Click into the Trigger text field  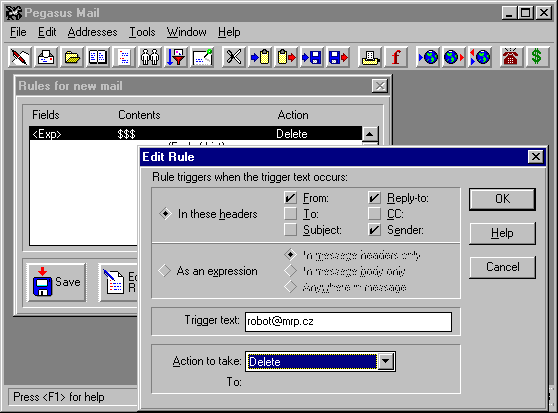(348, 322)
